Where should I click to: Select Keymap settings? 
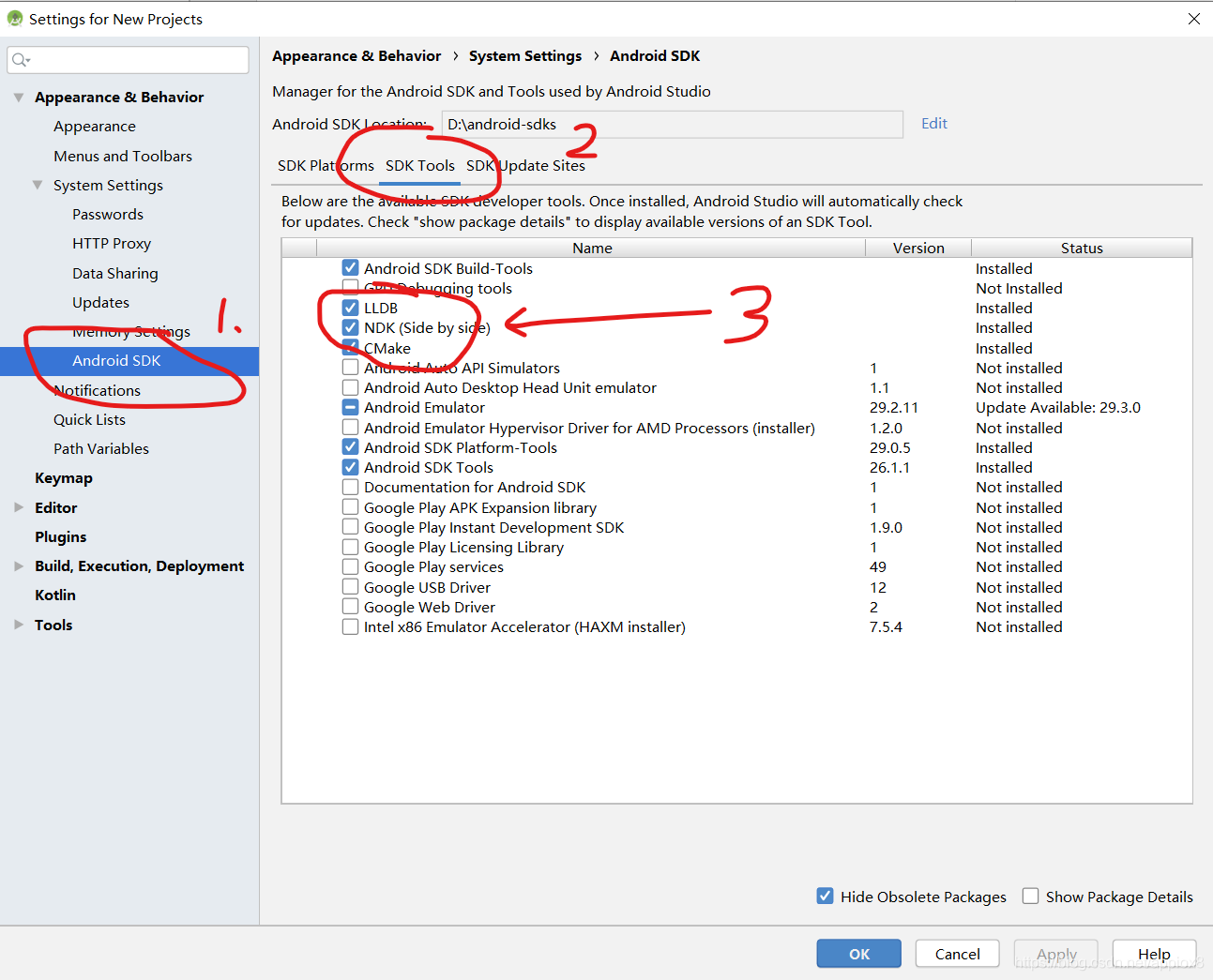(x=64, y=478)
